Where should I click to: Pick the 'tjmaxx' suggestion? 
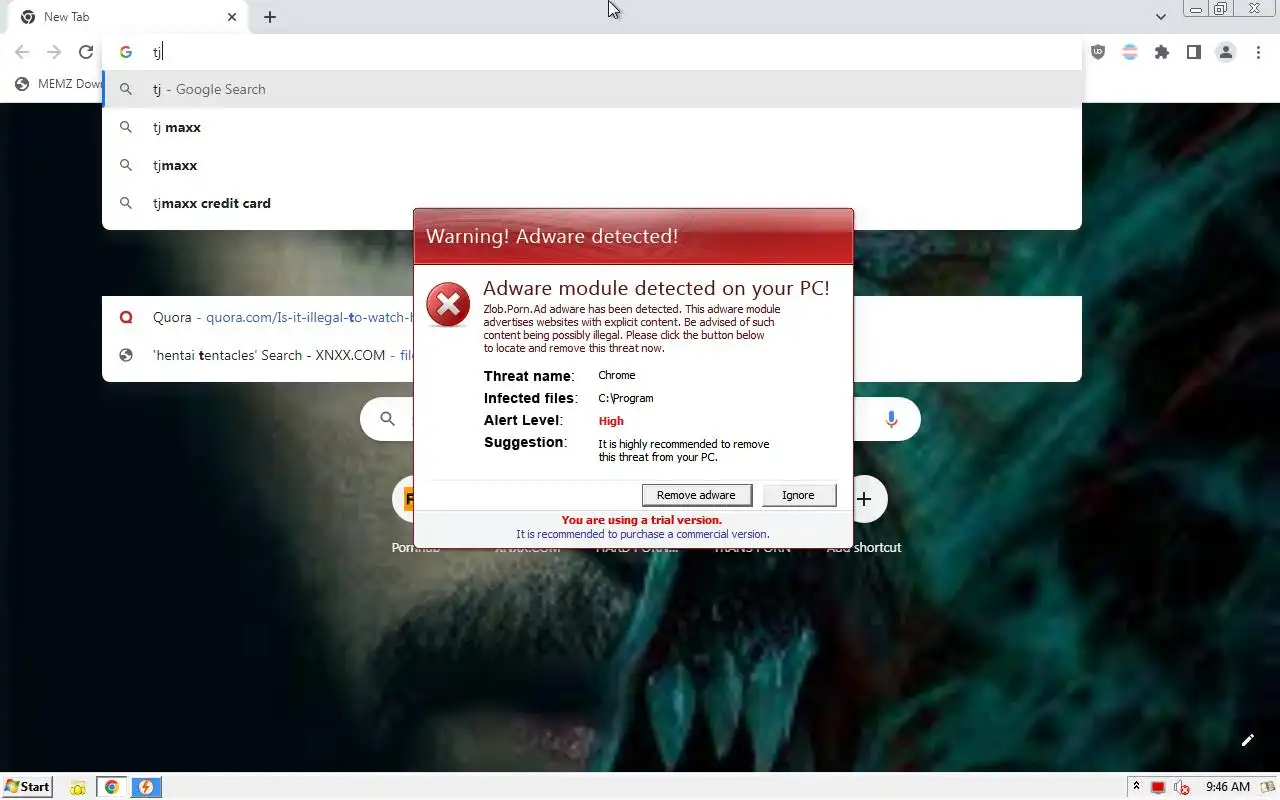(x=592, y=165)
